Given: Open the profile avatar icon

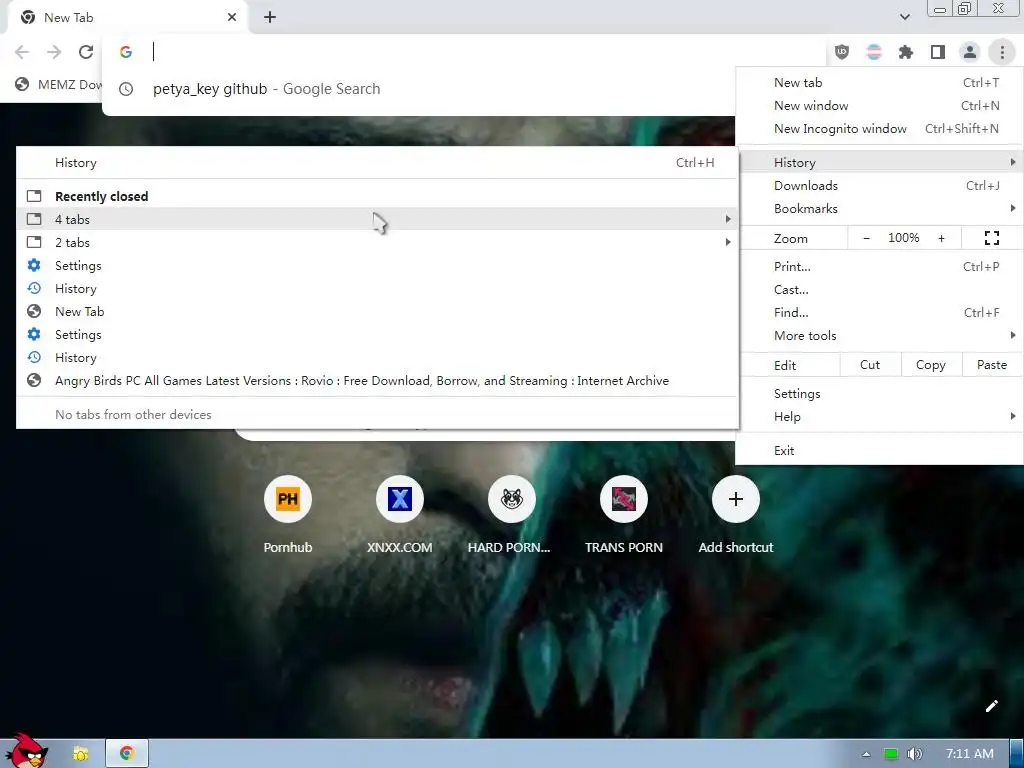Looking at the screenshot, I should 970,52.
